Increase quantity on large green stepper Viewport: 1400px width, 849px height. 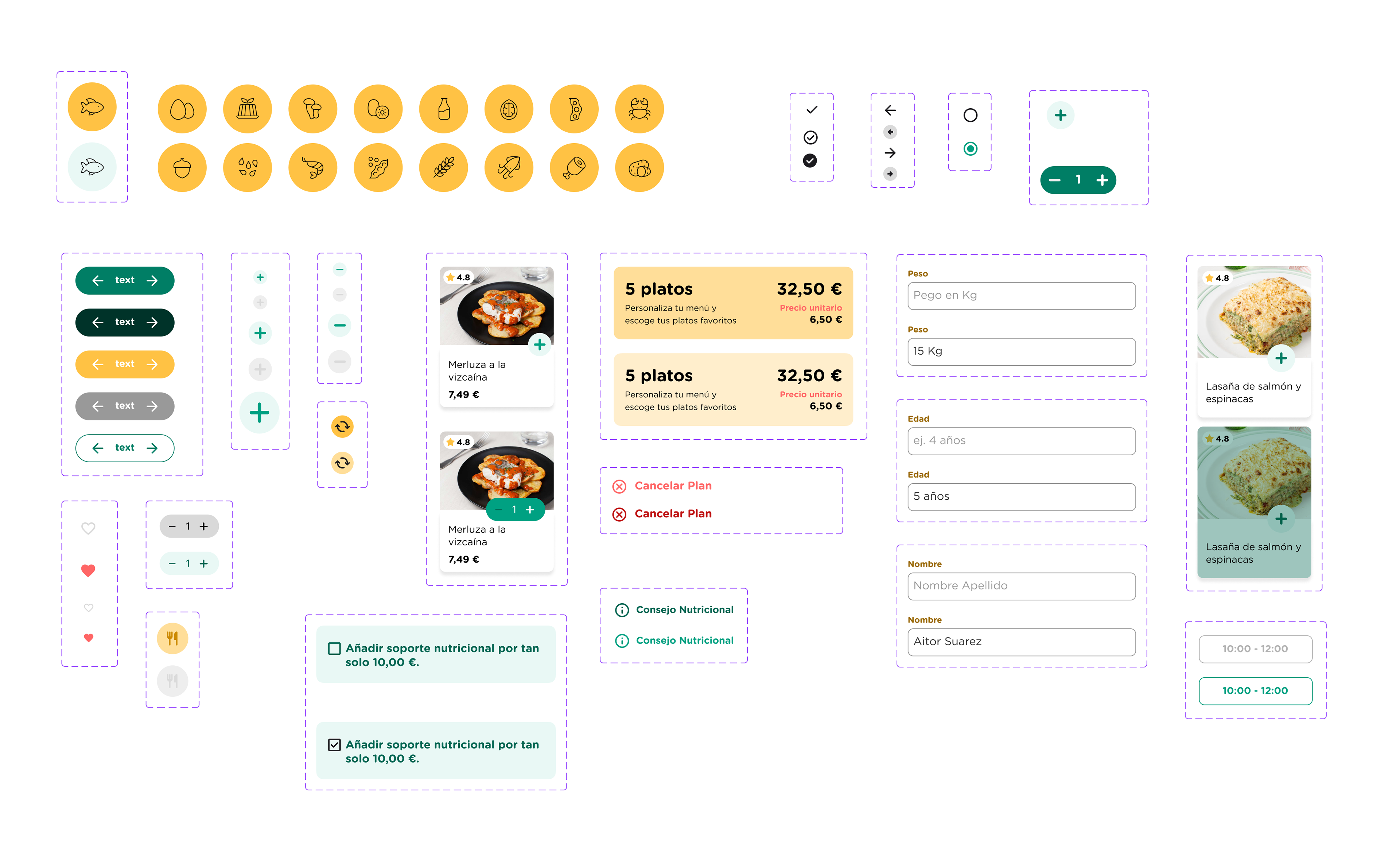[x=1102, y=180]
